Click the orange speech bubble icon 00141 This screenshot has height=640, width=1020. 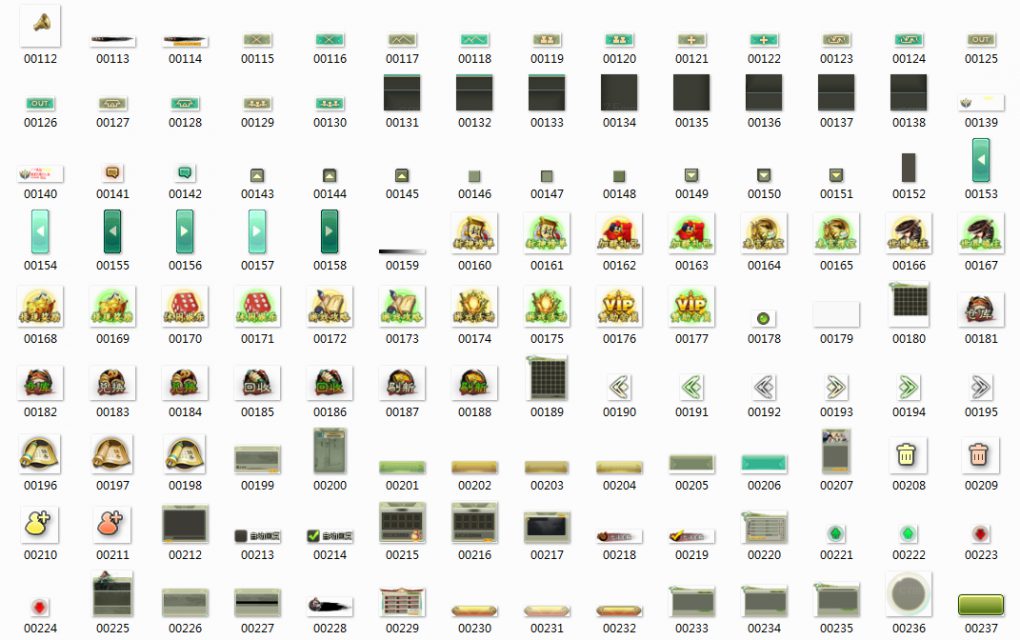112,172
